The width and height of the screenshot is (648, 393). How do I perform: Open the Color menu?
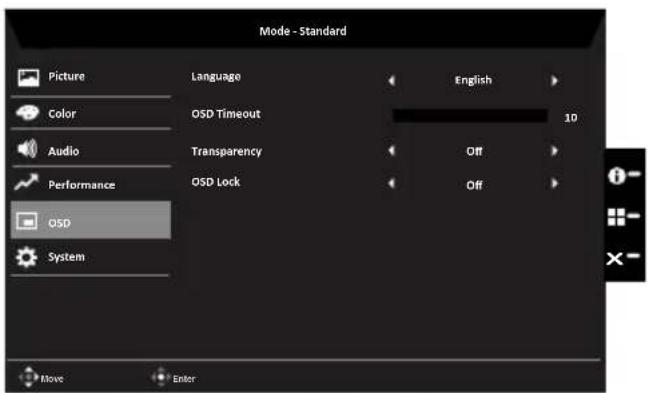pyautogui.click(x=91, y=113)
